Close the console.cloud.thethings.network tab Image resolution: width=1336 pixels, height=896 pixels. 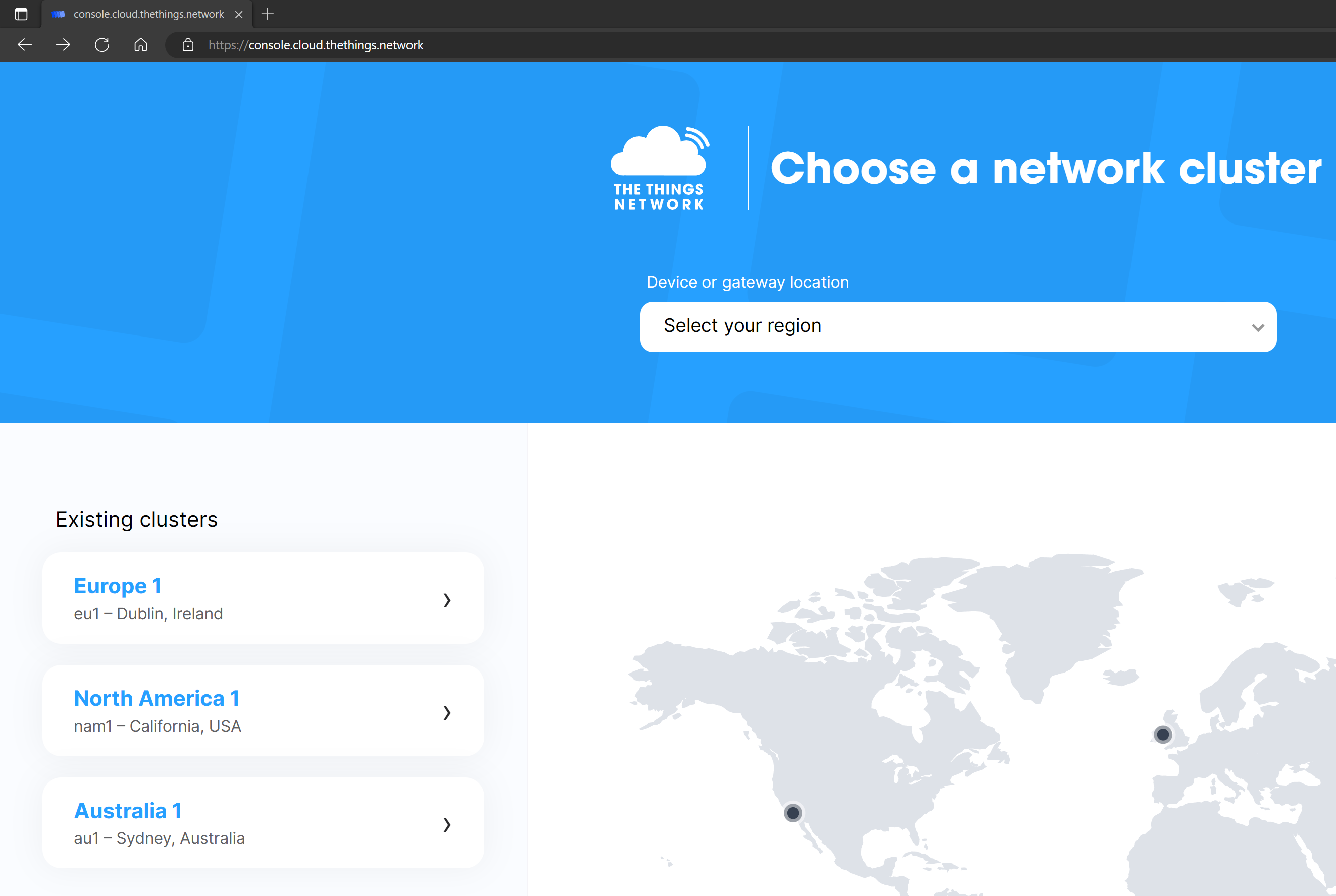click(x=239, y=14)
